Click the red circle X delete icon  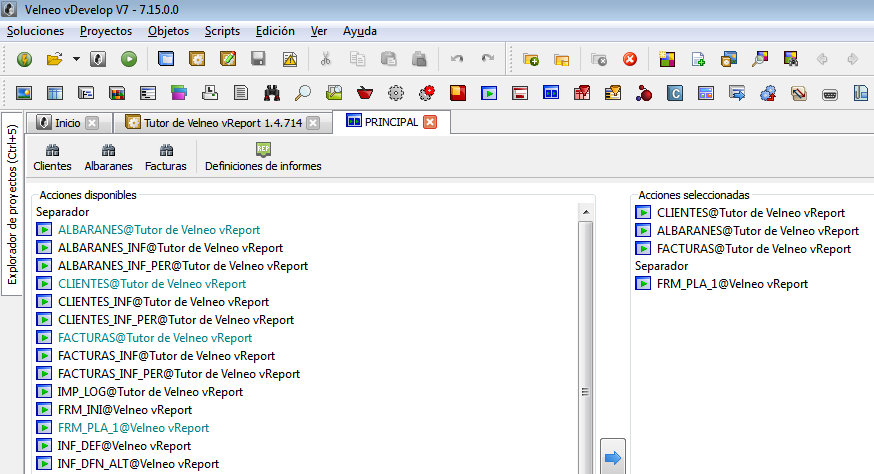(x=630, y=59)
